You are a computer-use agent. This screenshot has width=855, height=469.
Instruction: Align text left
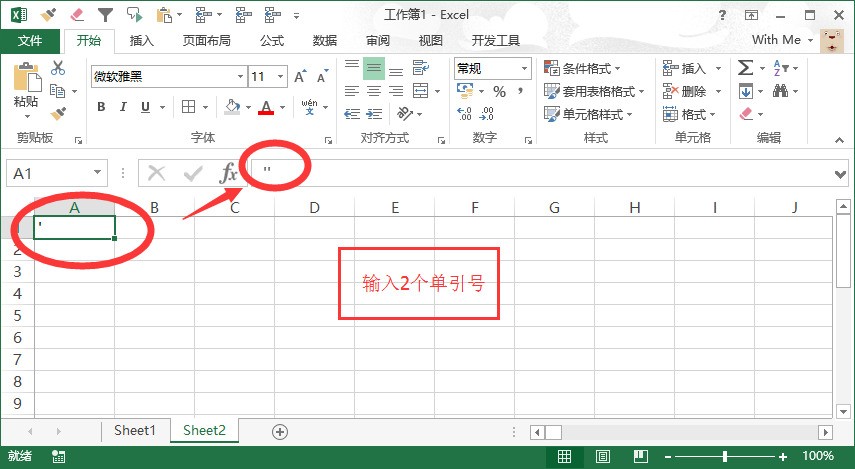click(x=352, y=91)
